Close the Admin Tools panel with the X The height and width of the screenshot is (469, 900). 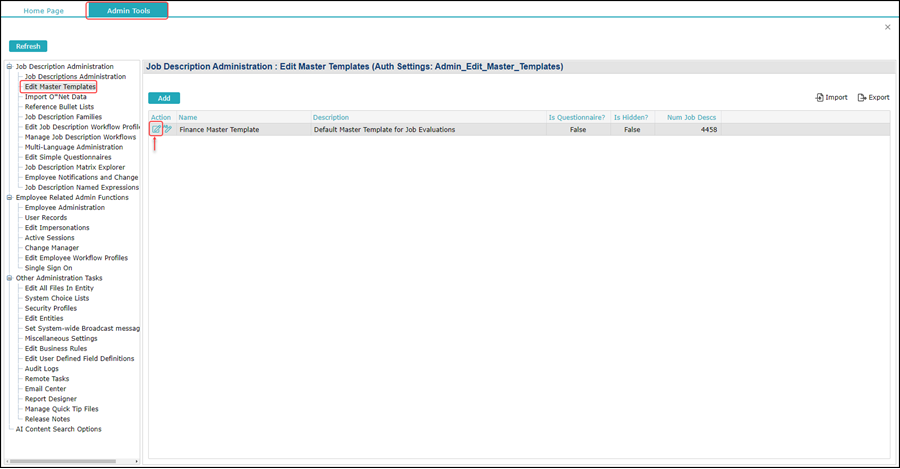887,27
